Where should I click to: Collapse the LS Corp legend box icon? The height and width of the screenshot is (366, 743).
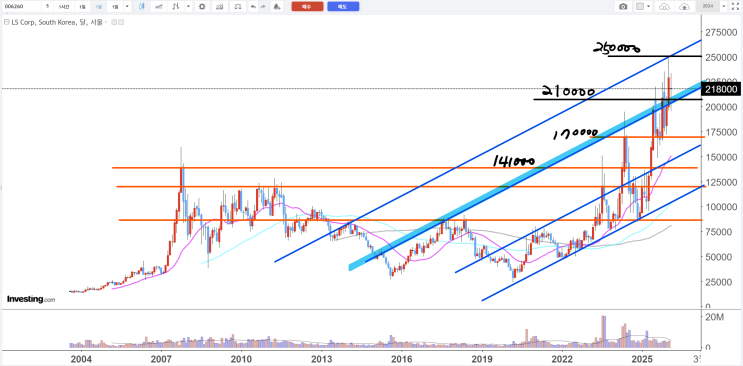pyautogui.click(x=6, y=22)
